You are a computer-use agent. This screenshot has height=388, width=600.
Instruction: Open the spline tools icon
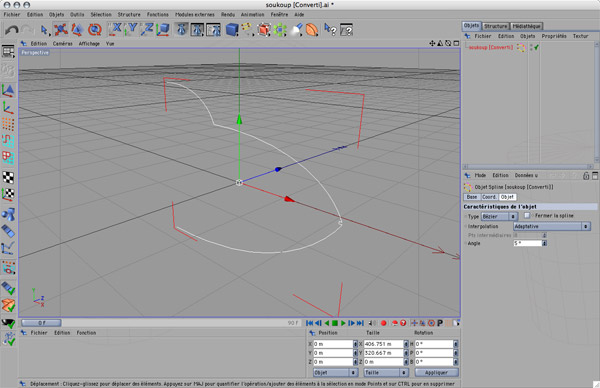point(247,29)
